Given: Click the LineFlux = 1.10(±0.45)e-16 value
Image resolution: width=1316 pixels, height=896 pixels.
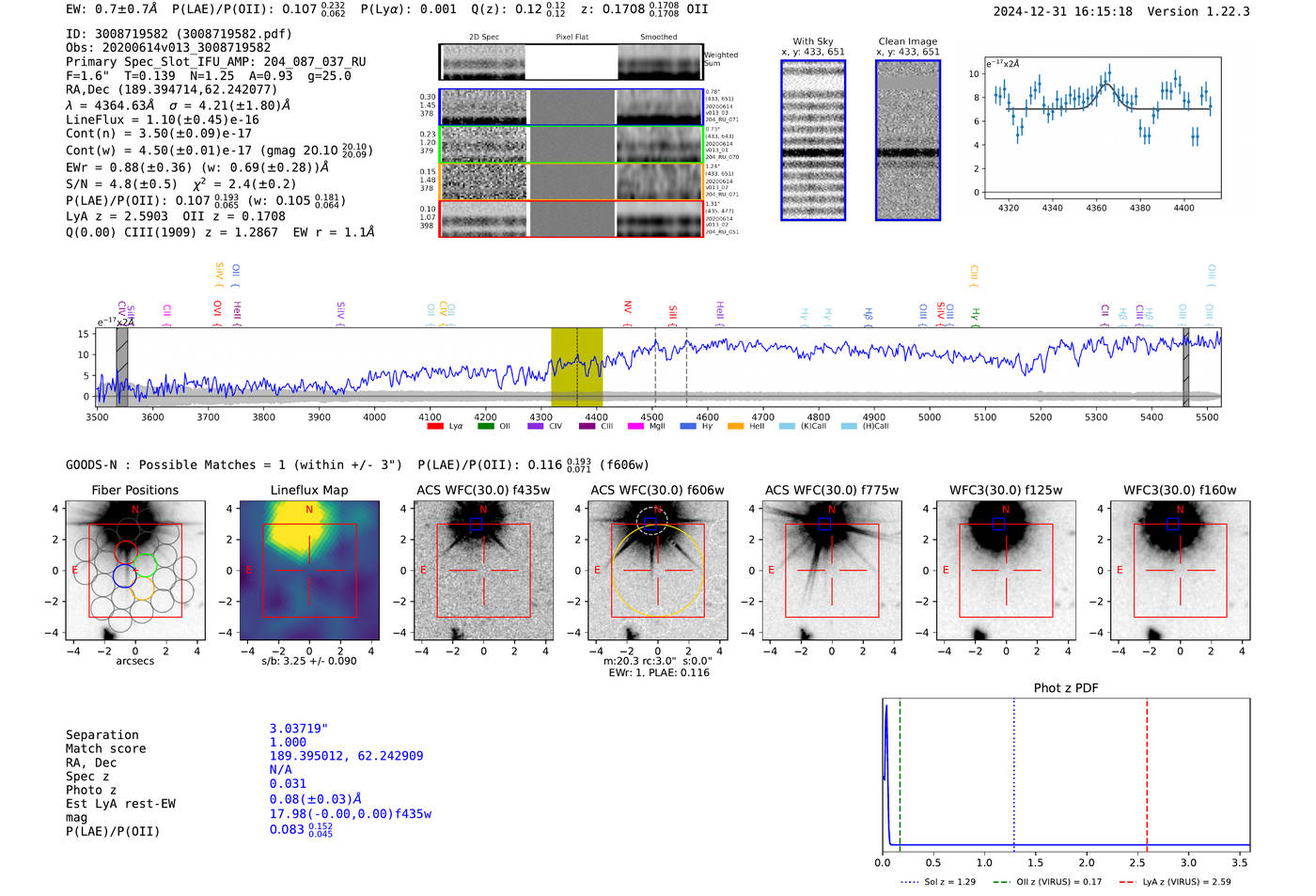Looking at the screenshot, I should [163, 119].
